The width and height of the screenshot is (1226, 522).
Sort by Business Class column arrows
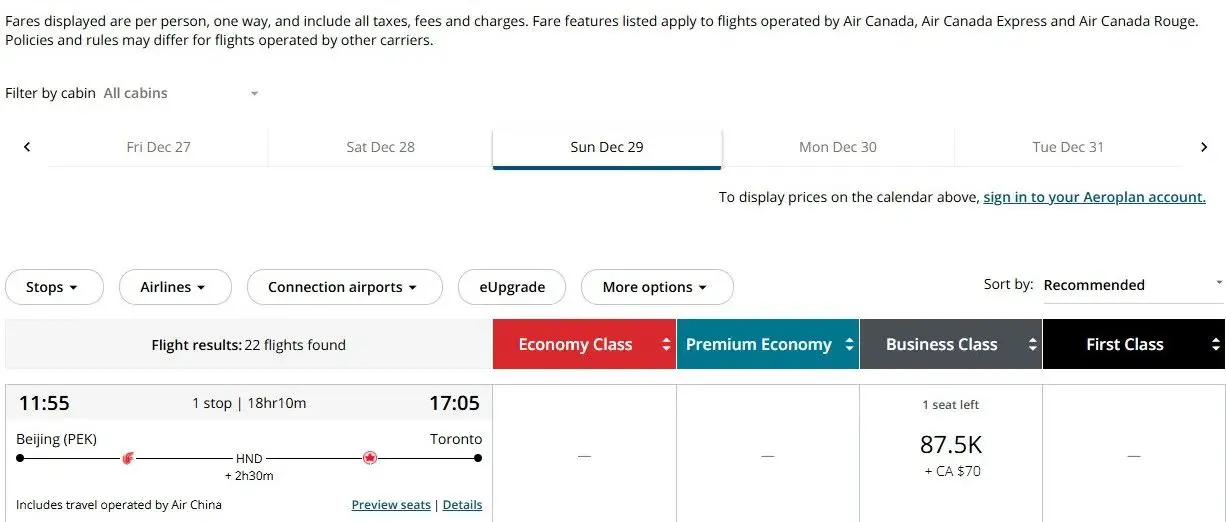(x=1032, y=345)
